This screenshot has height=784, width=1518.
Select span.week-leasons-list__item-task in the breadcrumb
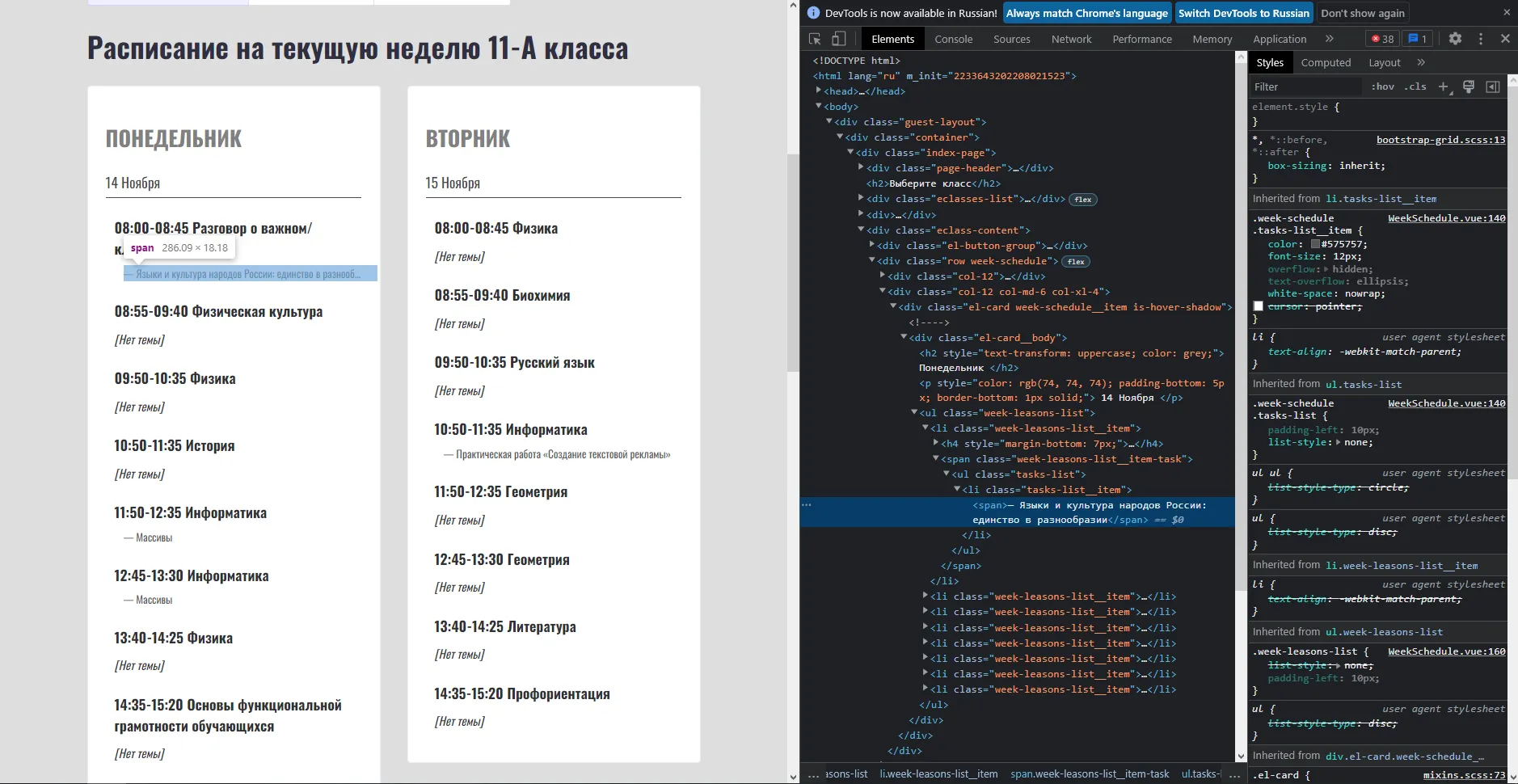1090,774
